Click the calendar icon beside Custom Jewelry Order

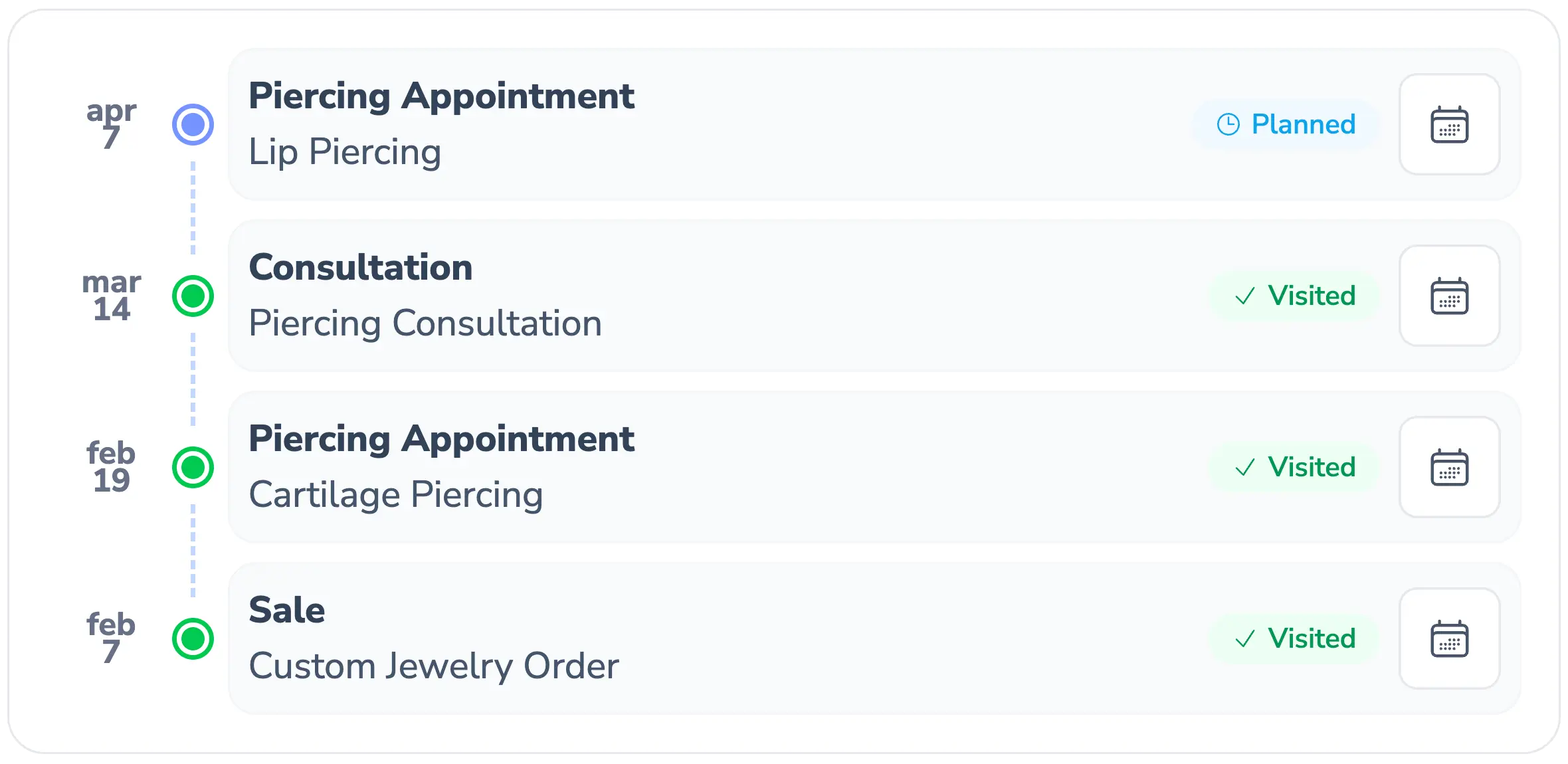pos(1450,638)
